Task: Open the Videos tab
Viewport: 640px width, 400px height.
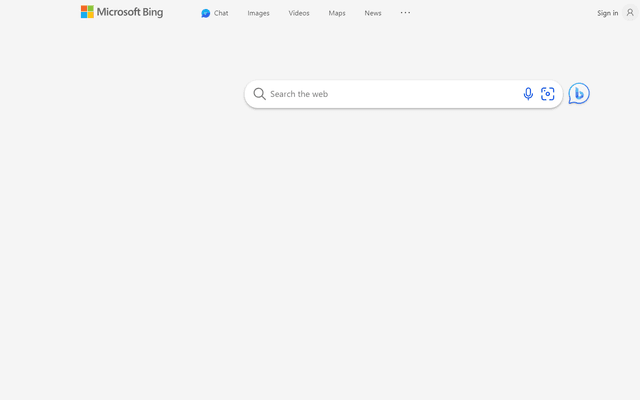Action: click(299, 13)
